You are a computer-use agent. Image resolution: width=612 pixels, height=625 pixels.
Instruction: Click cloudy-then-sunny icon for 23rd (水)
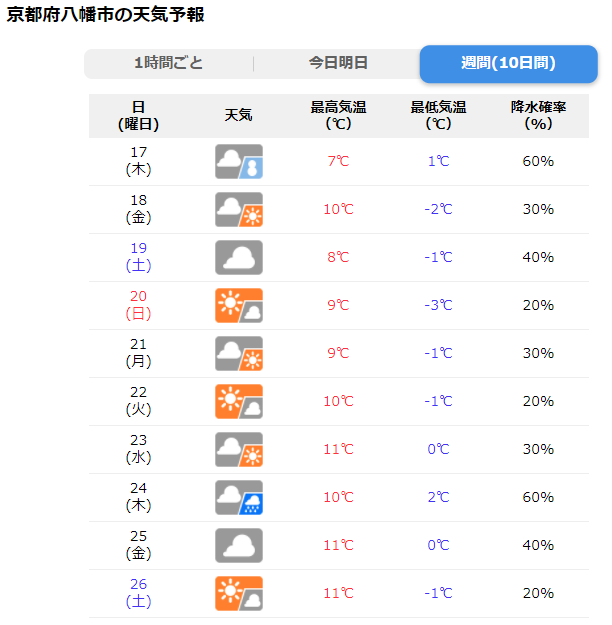tap(239, 450)
